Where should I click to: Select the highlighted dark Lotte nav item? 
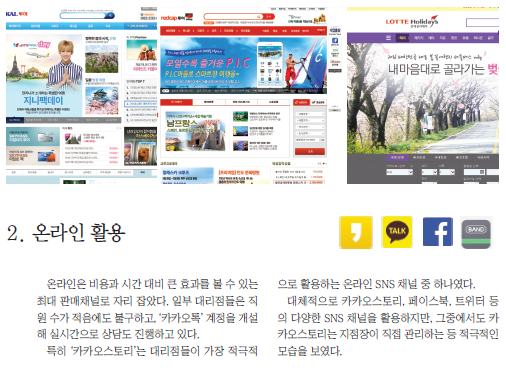403,38
